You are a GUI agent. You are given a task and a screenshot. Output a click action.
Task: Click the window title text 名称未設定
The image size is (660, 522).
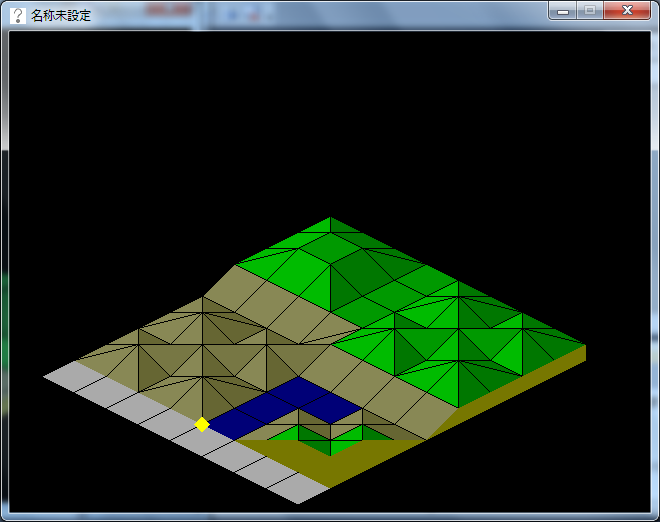[61, 15]
